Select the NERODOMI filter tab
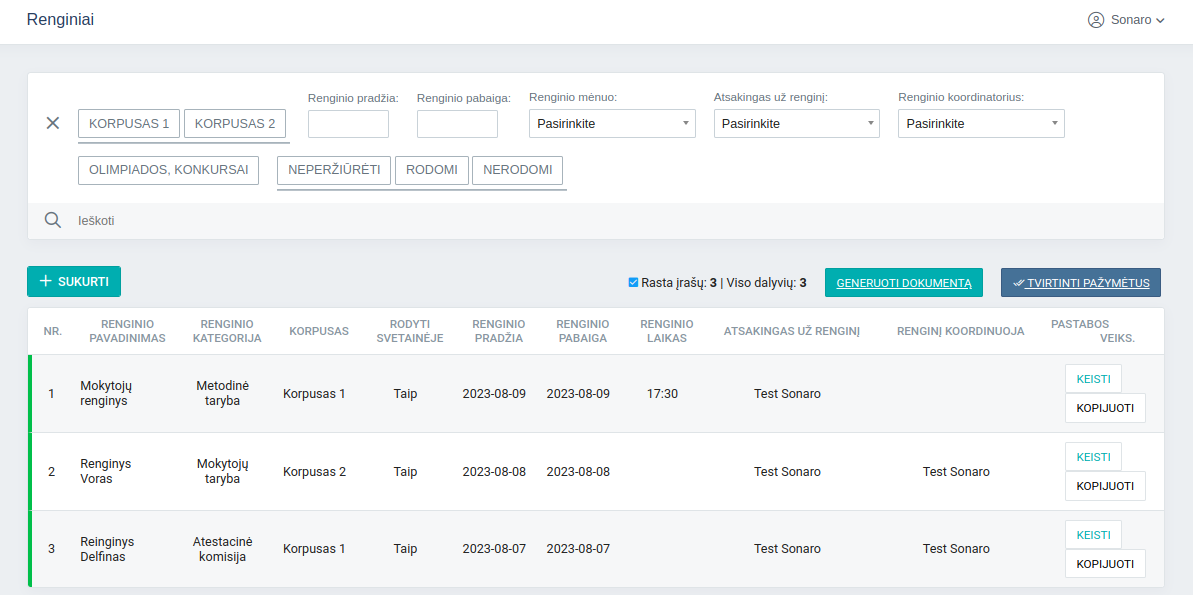 pos(517,170)
